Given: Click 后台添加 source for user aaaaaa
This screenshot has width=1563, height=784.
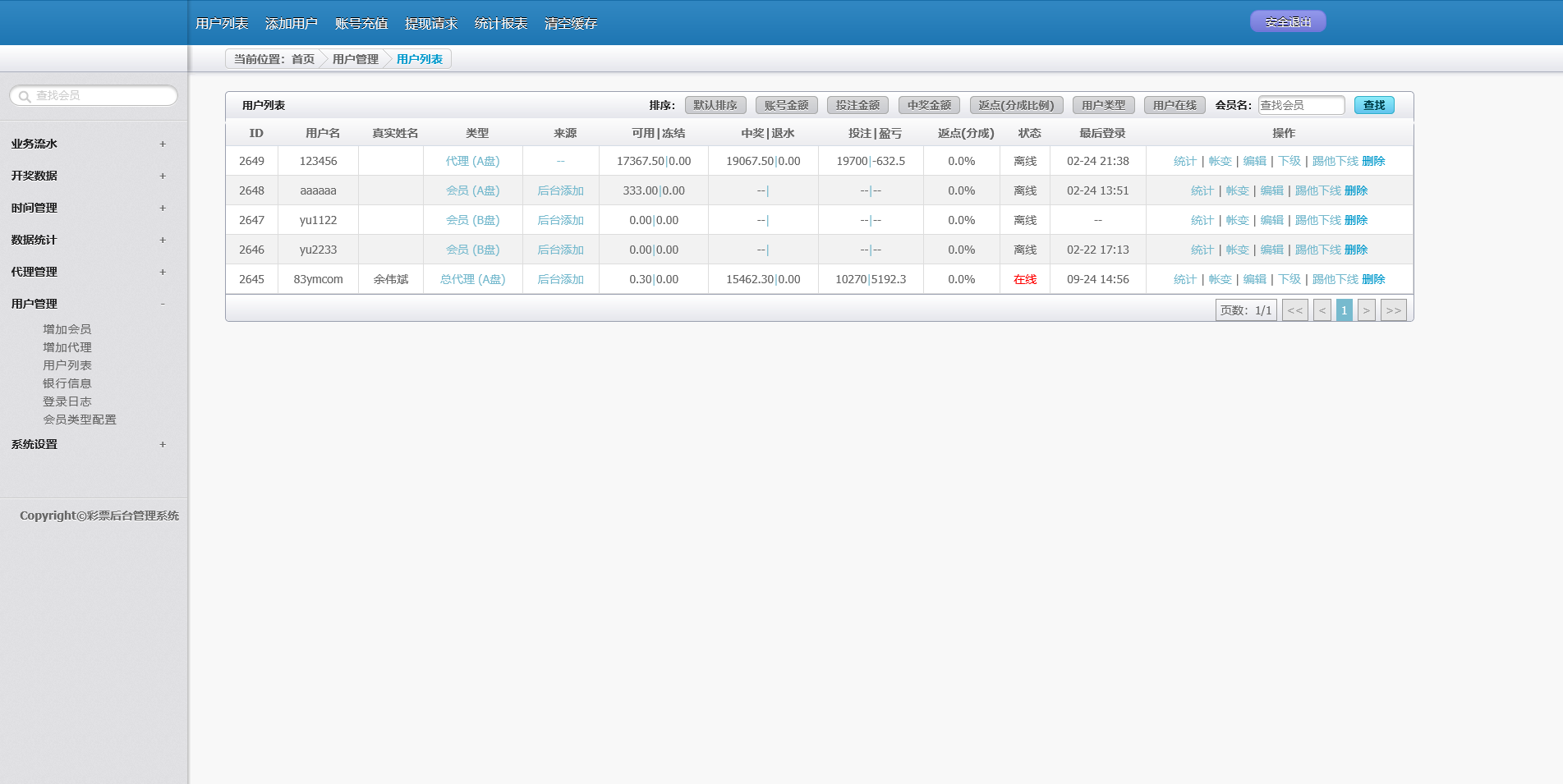Looking at the screenshot, I should click(560, 190).
